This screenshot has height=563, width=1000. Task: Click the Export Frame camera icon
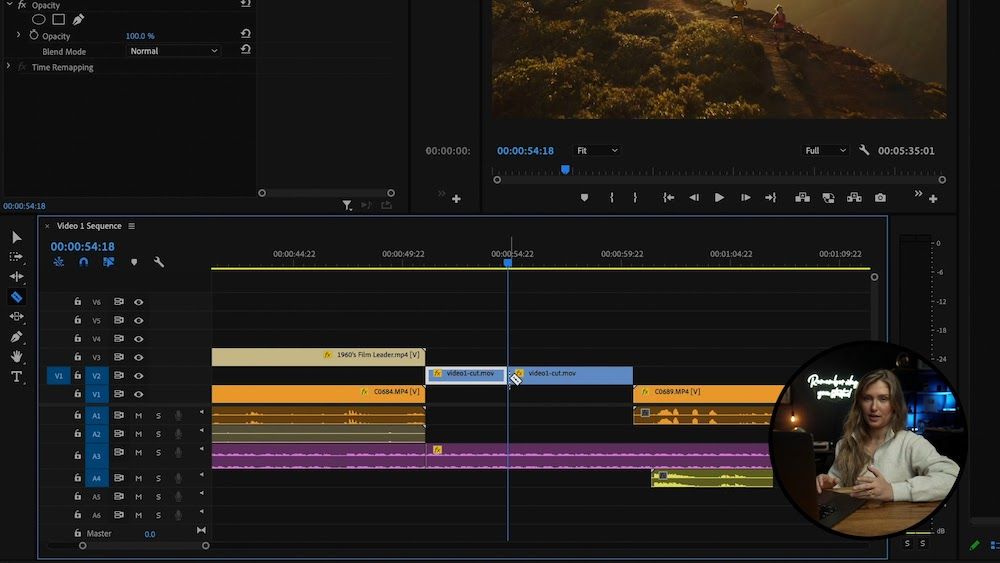coord(880,198)
